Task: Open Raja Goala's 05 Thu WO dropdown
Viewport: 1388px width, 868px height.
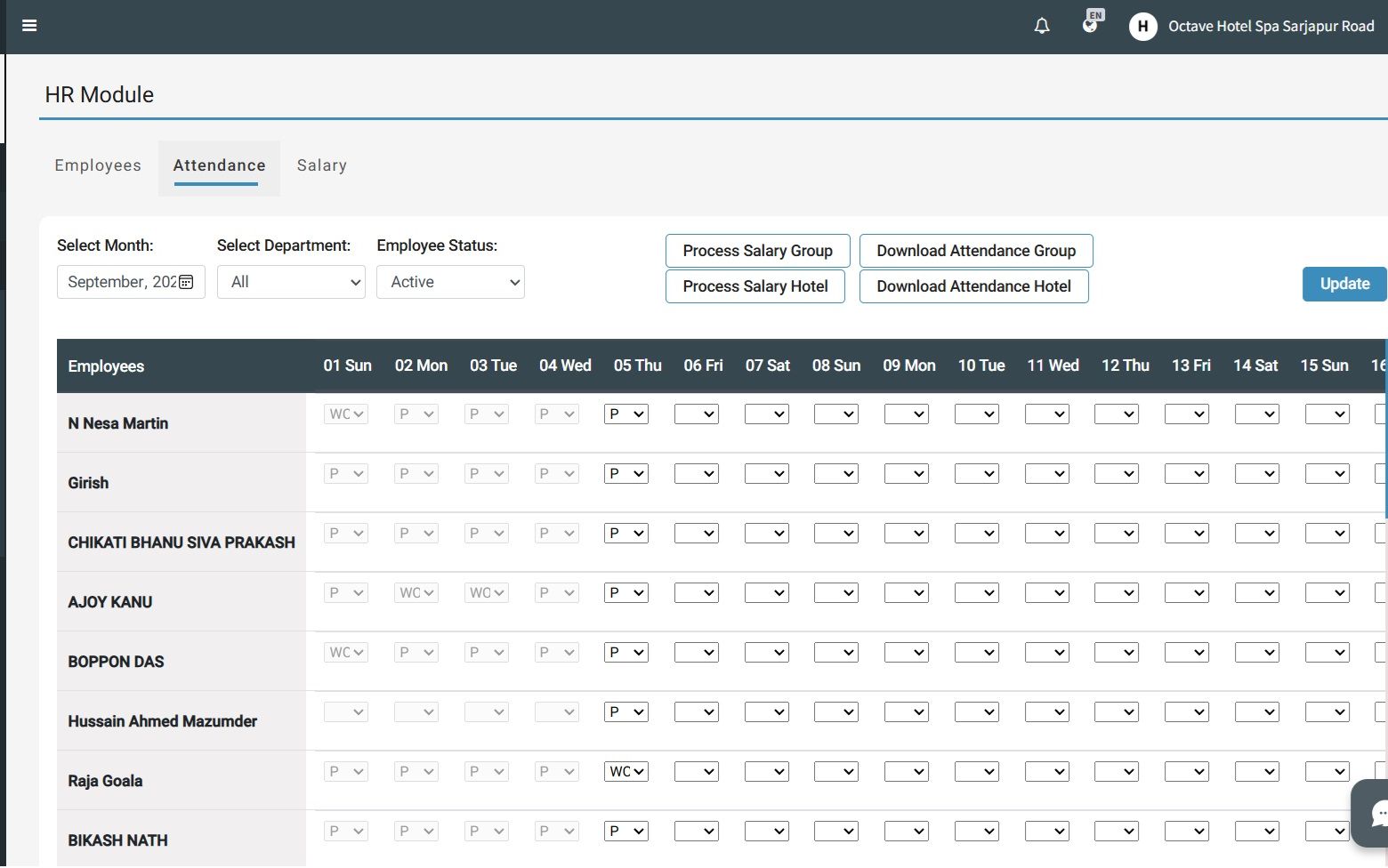Action: [x=626, y=772]
